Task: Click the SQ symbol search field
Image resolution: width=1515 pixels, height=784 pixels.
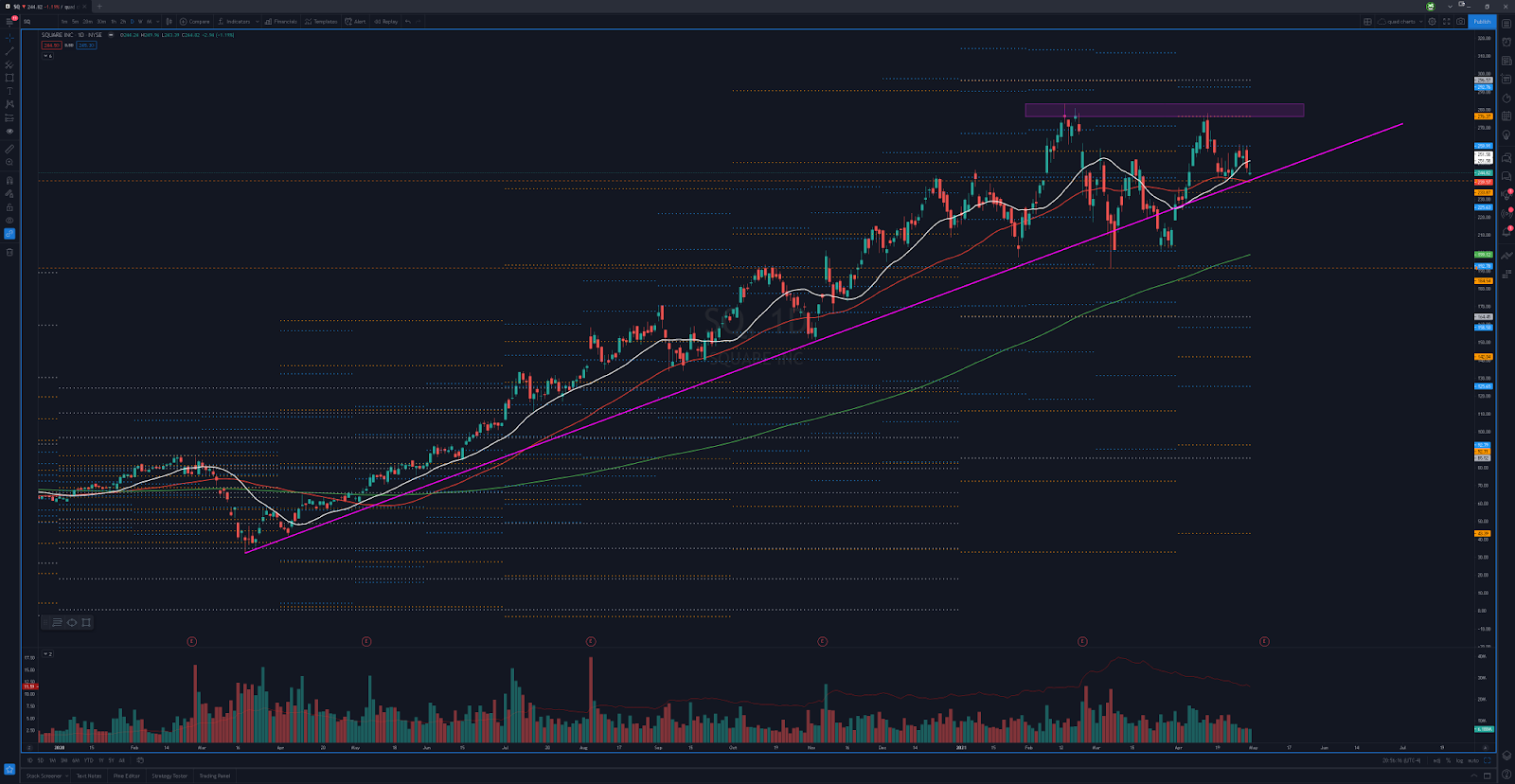Action: coord(38,22)
